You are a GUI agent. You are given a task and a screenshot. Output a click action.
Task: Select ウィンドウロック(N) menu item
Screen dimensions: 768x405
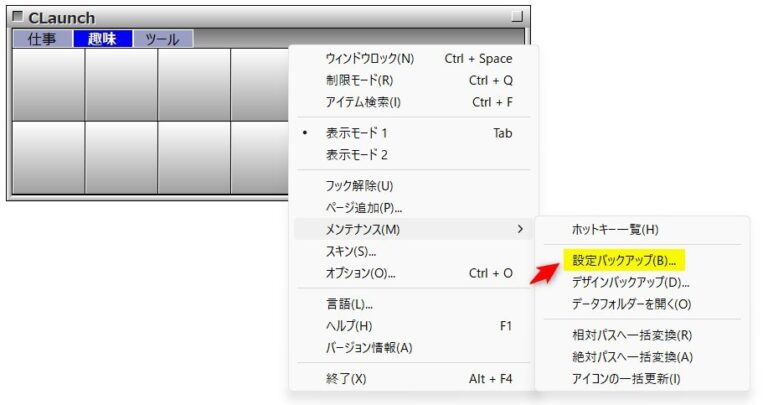413,58
